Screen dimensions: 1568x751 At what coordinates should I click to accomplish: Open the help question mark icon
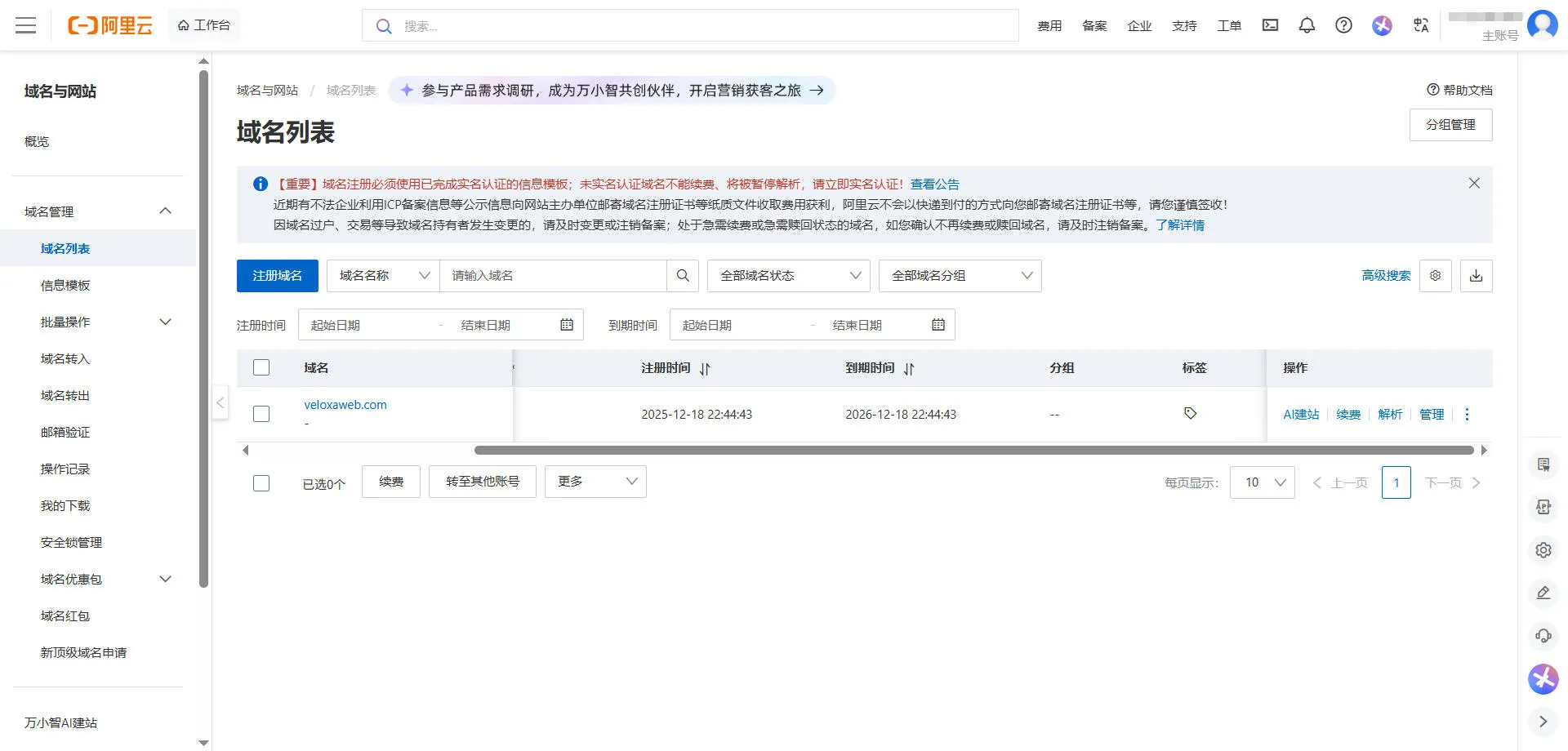1343,25
